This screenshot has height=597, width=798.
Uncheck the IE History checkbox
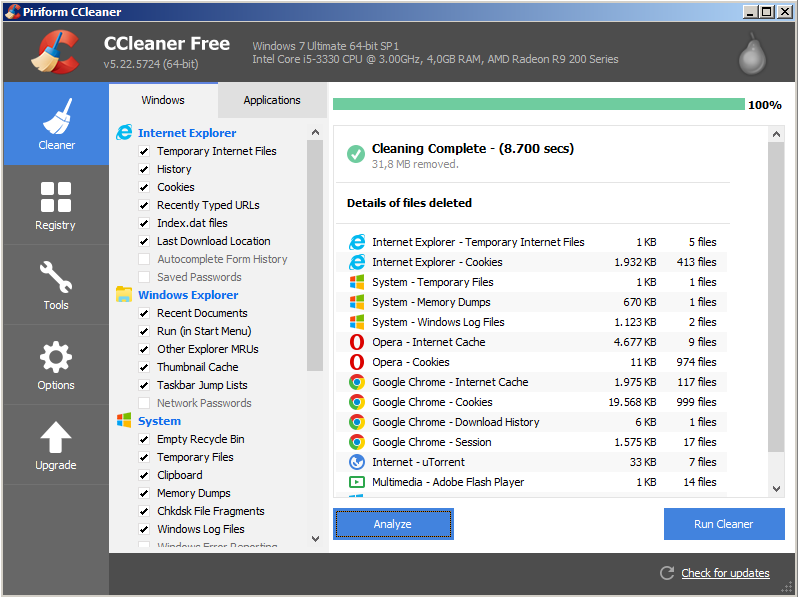point(144,169)
